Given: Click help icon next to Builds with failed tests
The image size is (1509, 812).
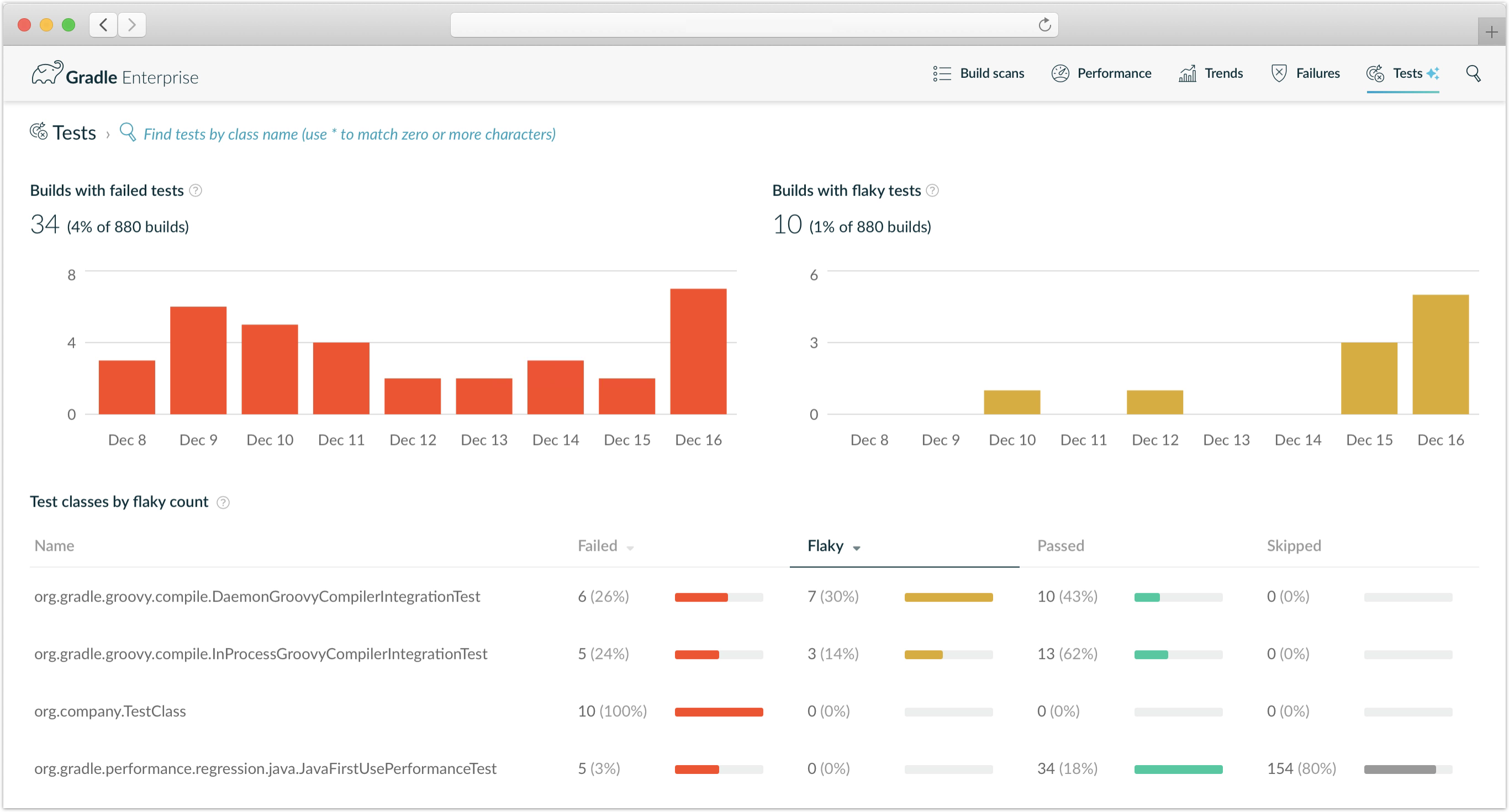Looking at the screenshot, I should [x=196, y=191].
